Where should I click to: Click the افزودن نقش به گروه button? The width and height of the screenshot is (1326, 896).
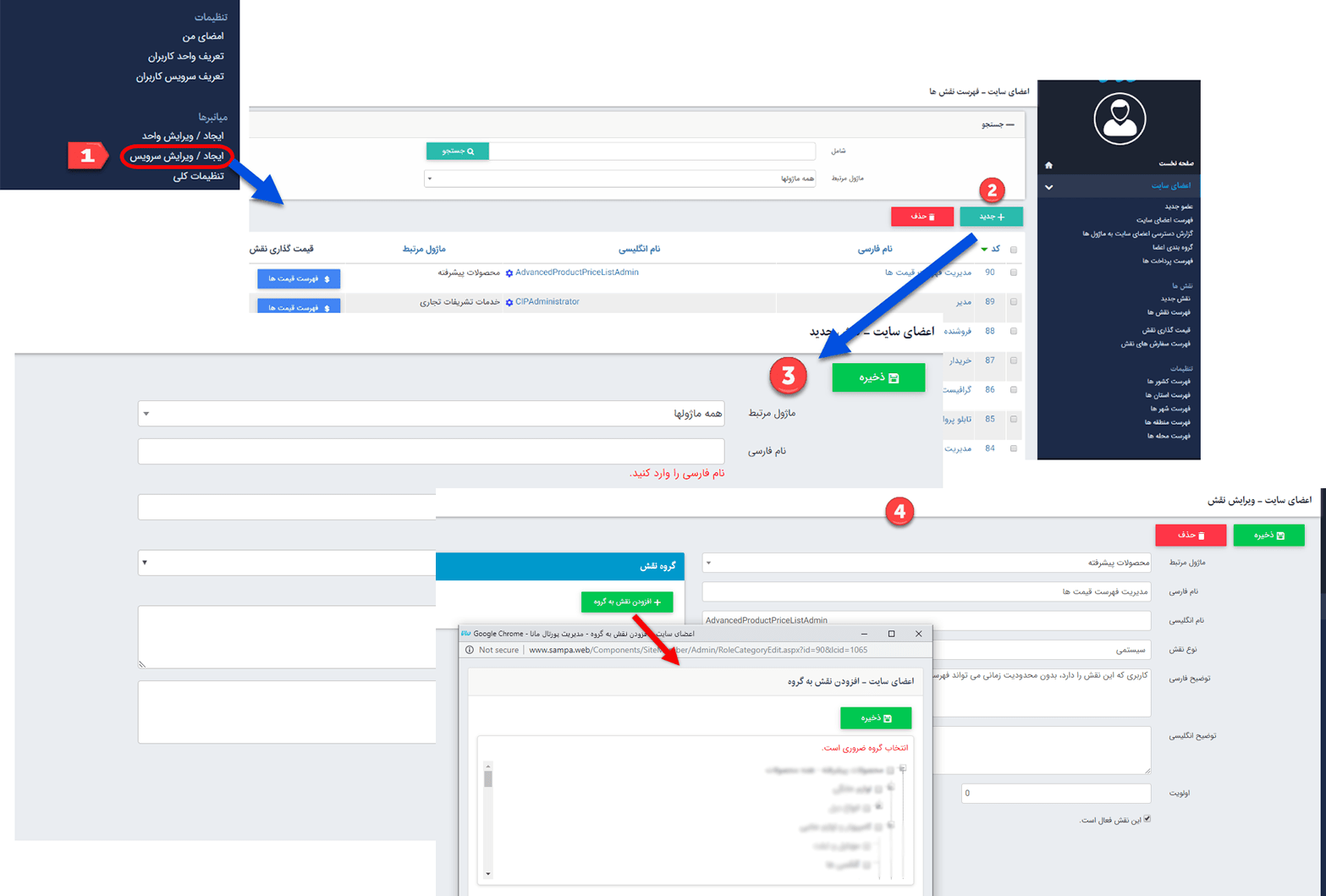627,602
